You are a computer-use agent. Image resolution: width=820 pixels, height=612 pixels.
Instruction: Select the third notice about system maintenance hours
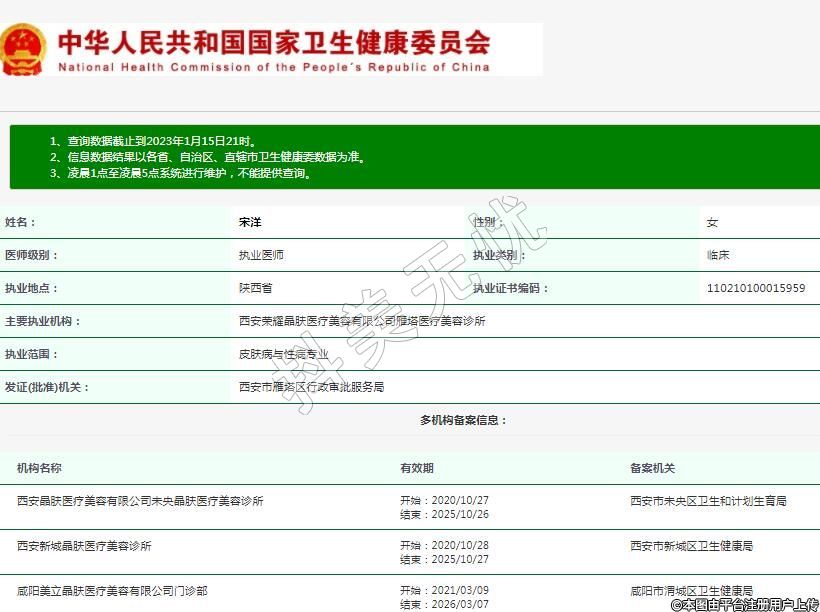click(181, 173)
